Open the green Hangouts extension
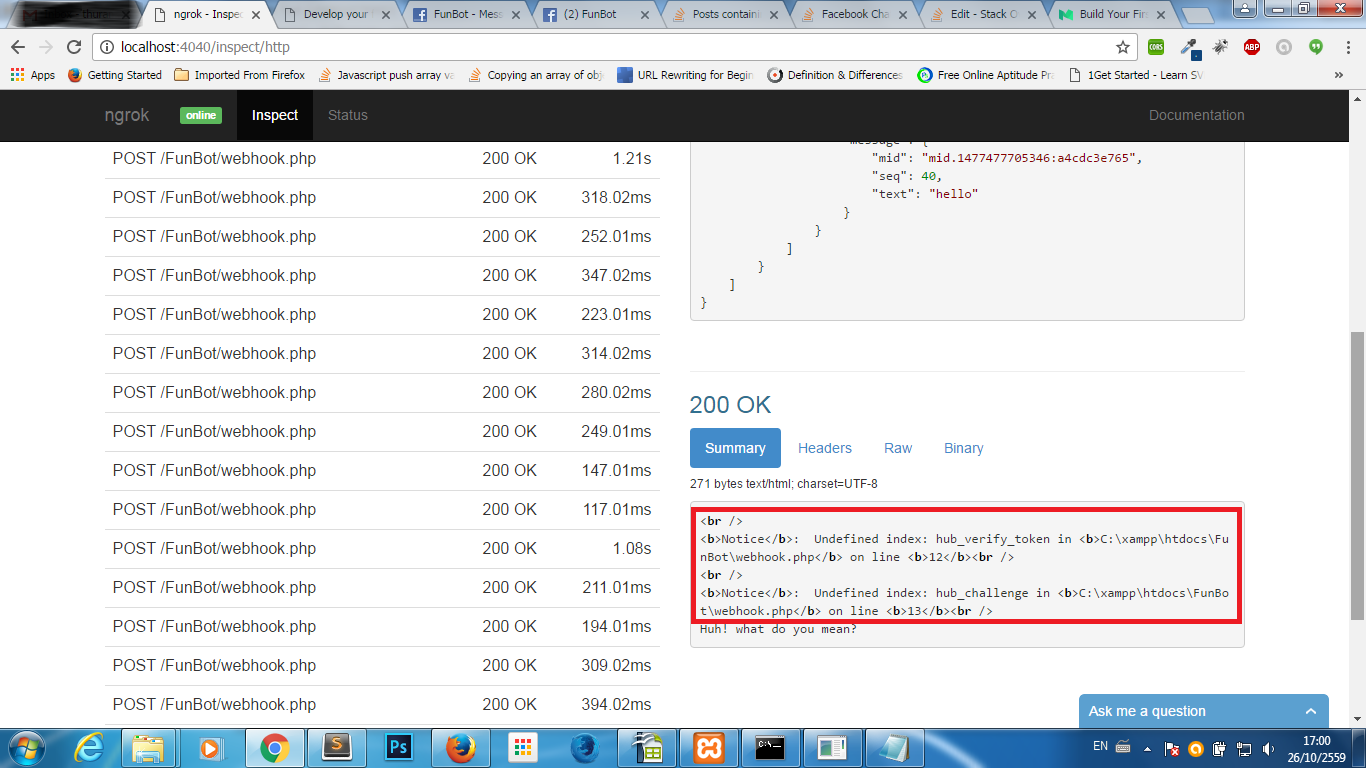 click(x=1316, y=47)
